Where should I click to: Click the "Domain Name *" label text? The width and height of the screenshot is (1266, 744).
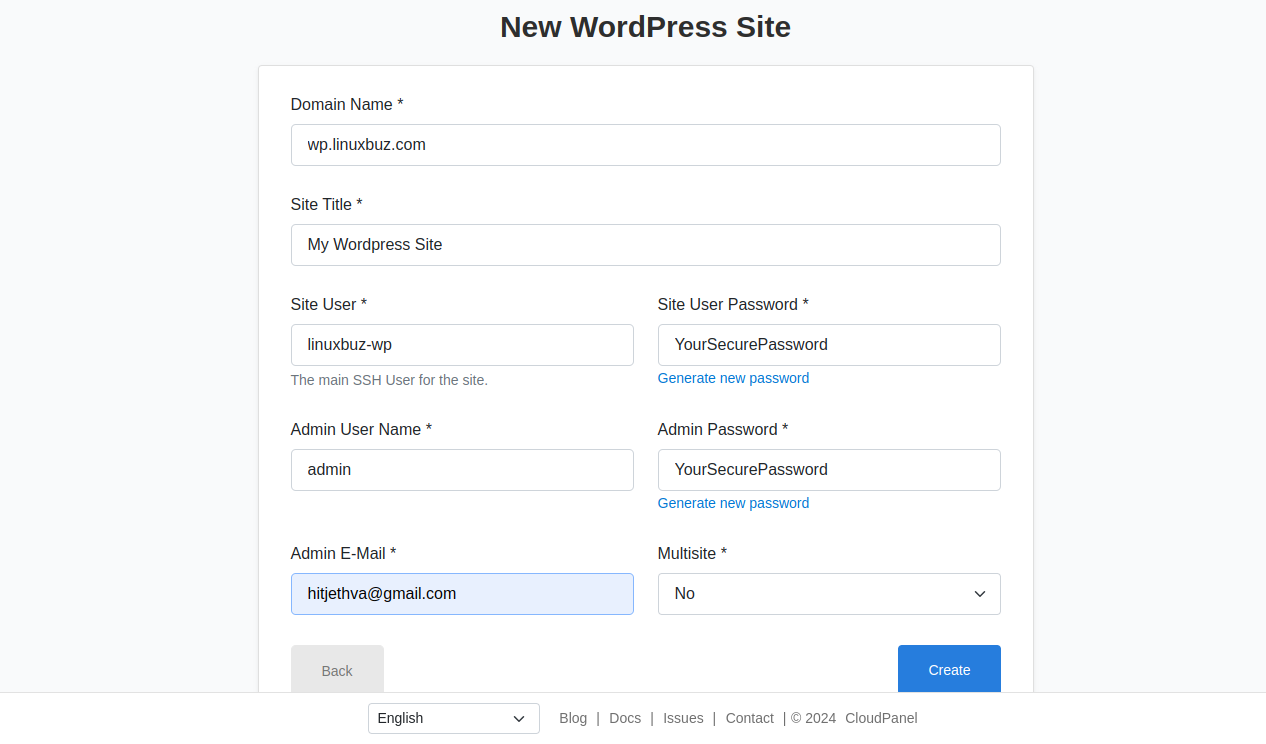347,105
